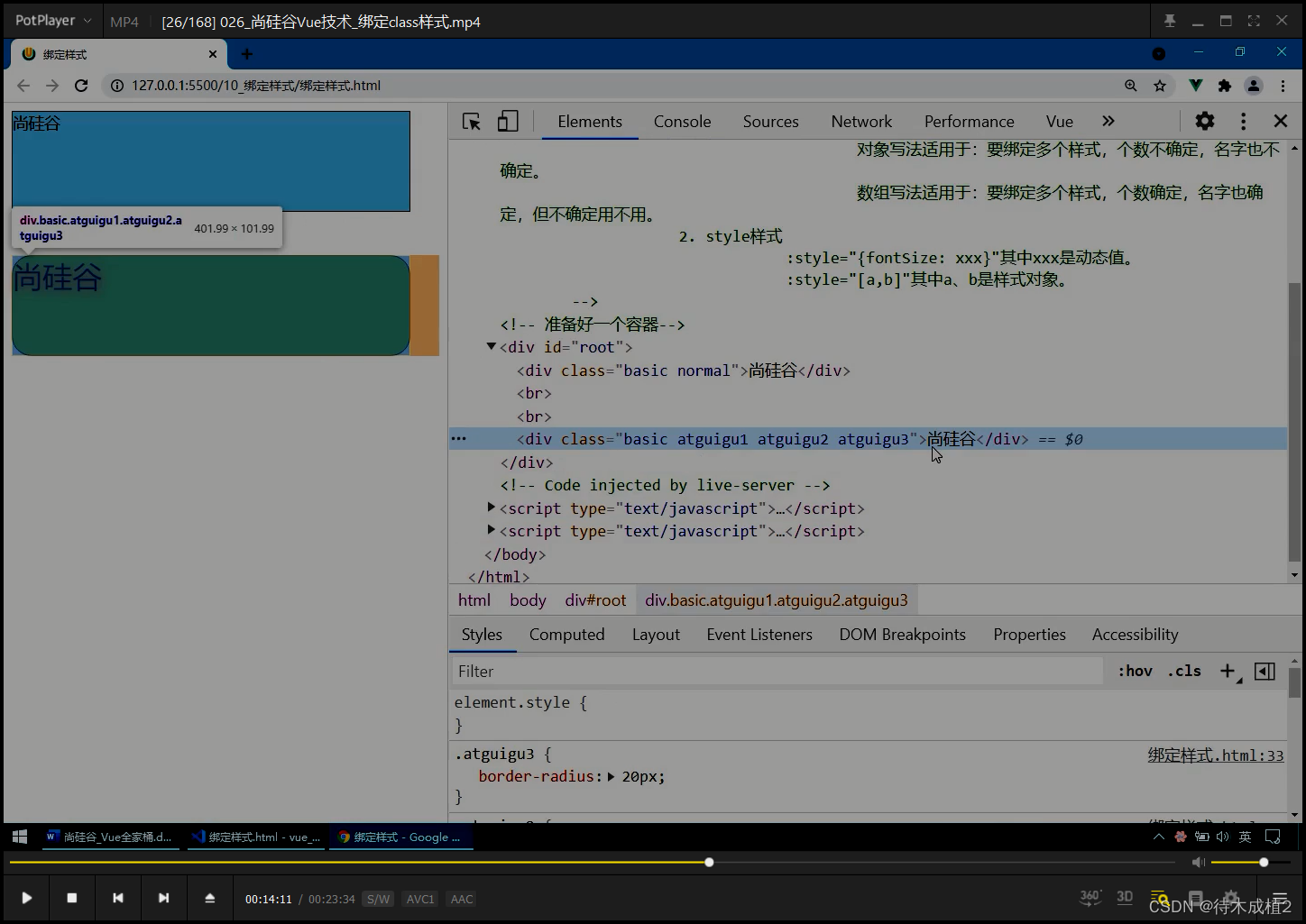
Task: Open the Windows notification center
Action: tap(1273, 837)
